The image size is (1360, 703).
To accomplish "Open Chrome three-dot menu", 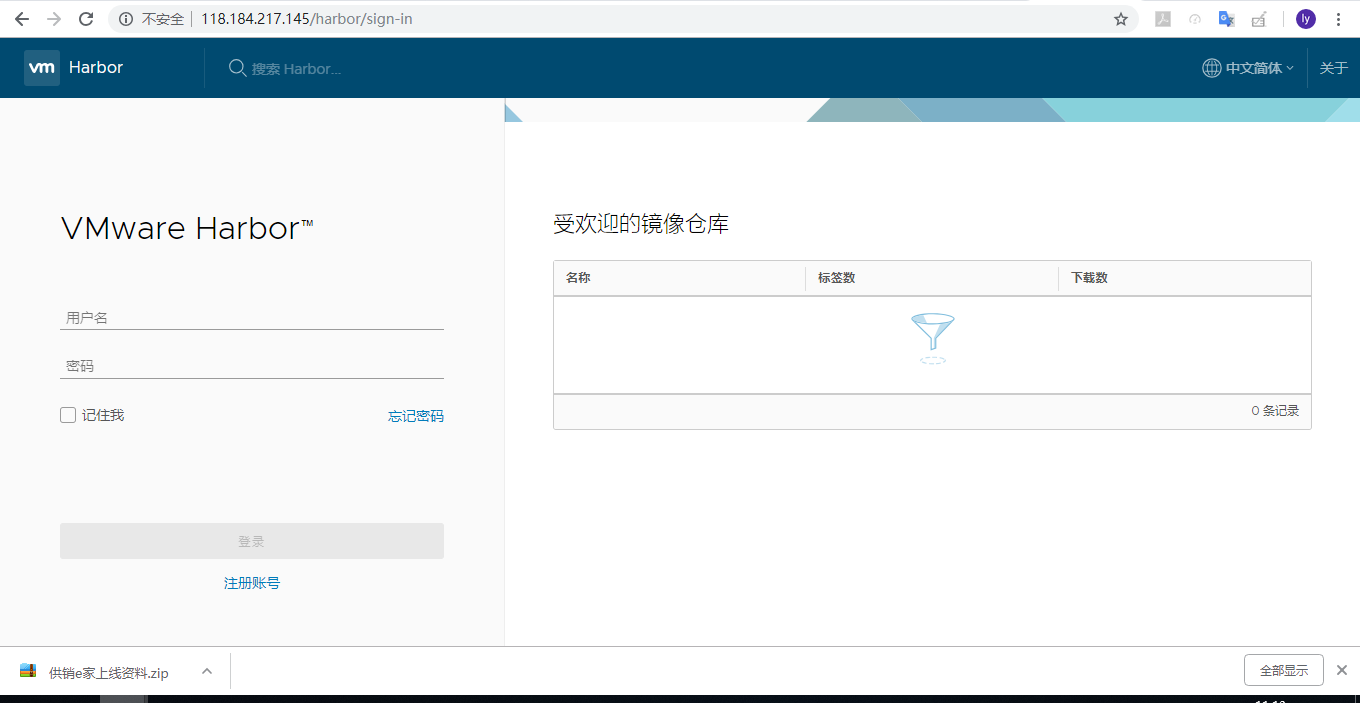I will [x=1338, y=19].
